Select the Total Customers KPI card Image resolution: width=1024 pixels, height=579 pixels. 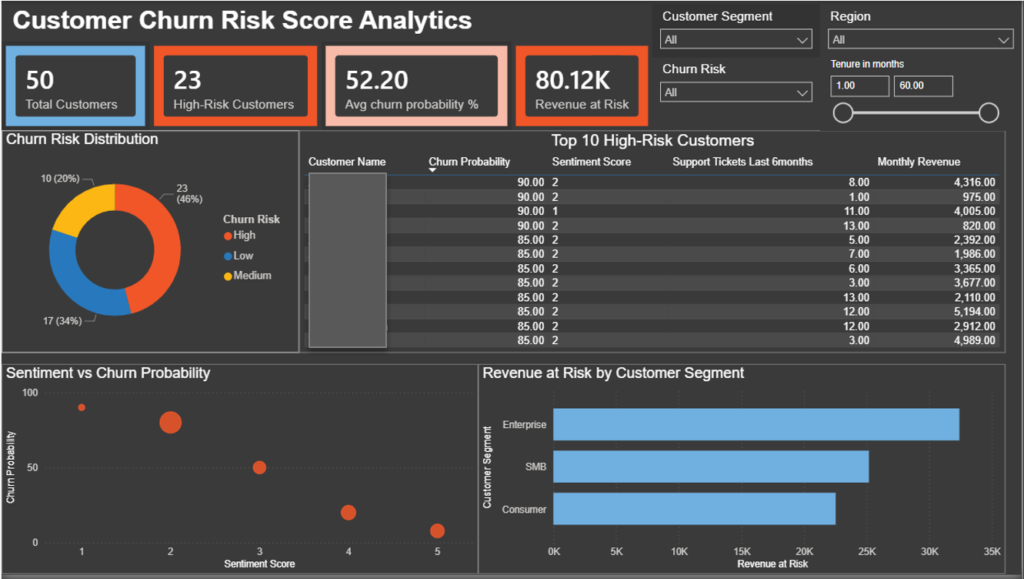(75, 85)
